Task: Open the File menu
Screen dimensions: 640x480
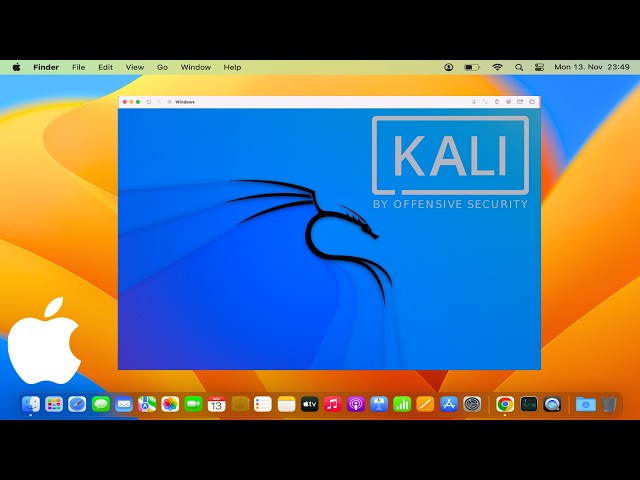Action: click(78, 67)
